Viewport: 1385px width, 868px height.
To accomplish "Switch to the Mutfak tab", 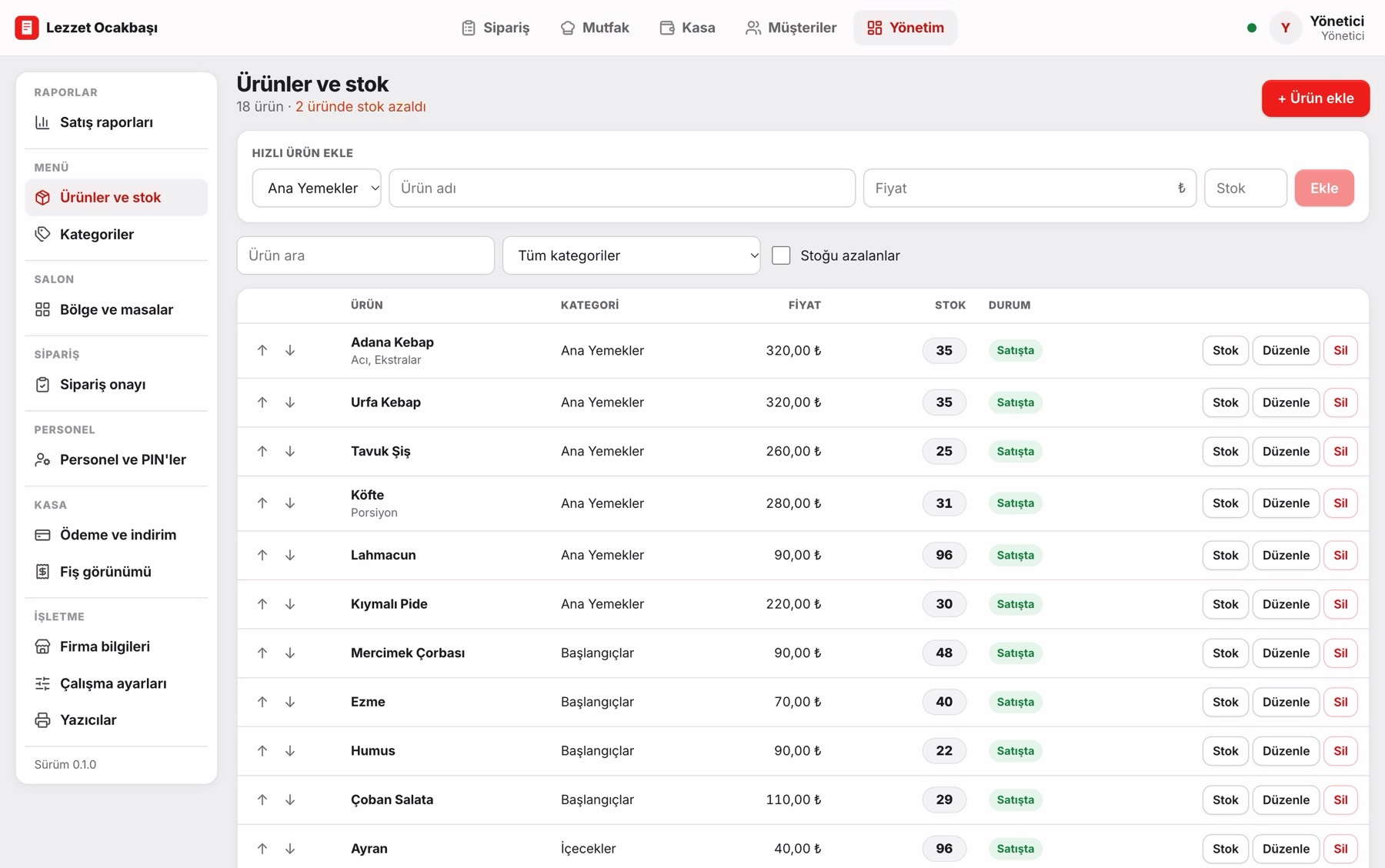I will [x=594, y=28].
